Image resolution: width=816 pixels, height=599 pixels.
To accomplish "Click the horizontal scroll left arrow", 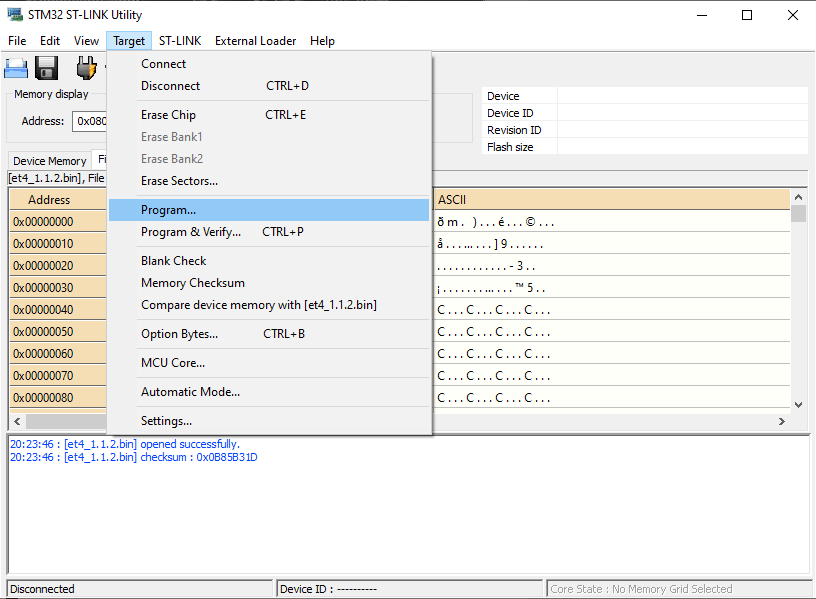I will 17,421.
